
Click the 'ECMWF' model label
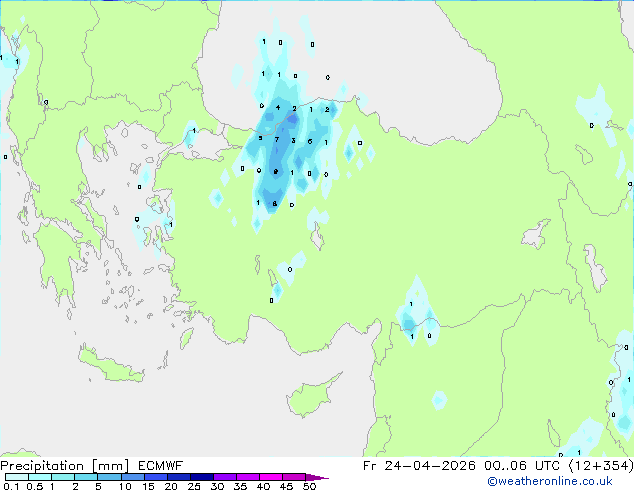click(x=161, y=466)
